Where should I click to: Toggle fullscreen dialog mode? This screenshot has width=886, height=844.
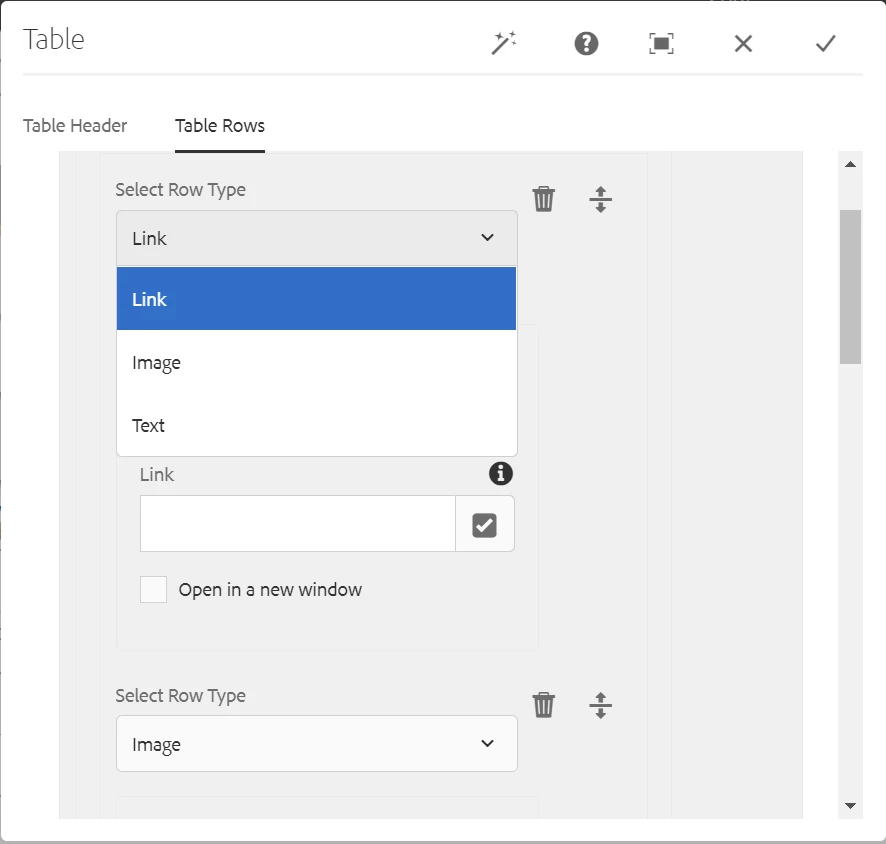click(661, 43)
